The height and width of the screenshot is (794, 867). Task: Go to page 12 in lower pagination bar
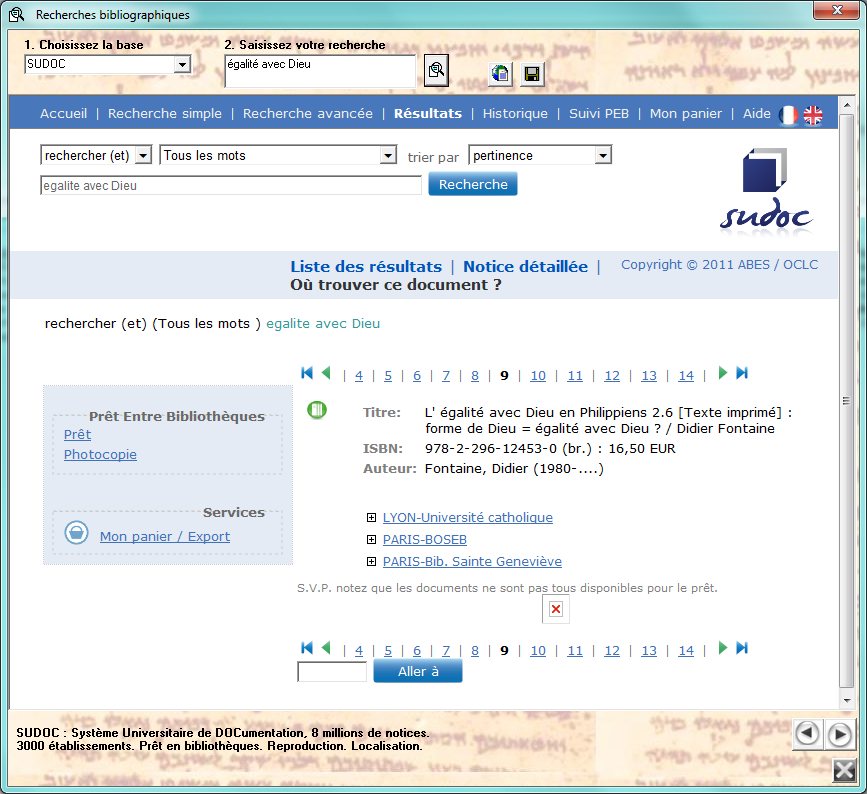[x=612, y=651]
